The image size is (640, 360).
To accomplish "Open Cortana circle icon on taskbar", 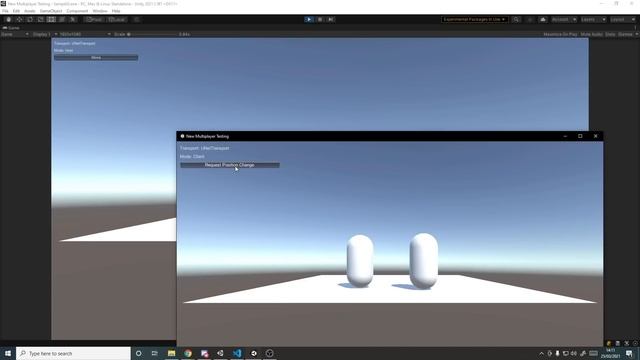I will click(x=139, y=353).
